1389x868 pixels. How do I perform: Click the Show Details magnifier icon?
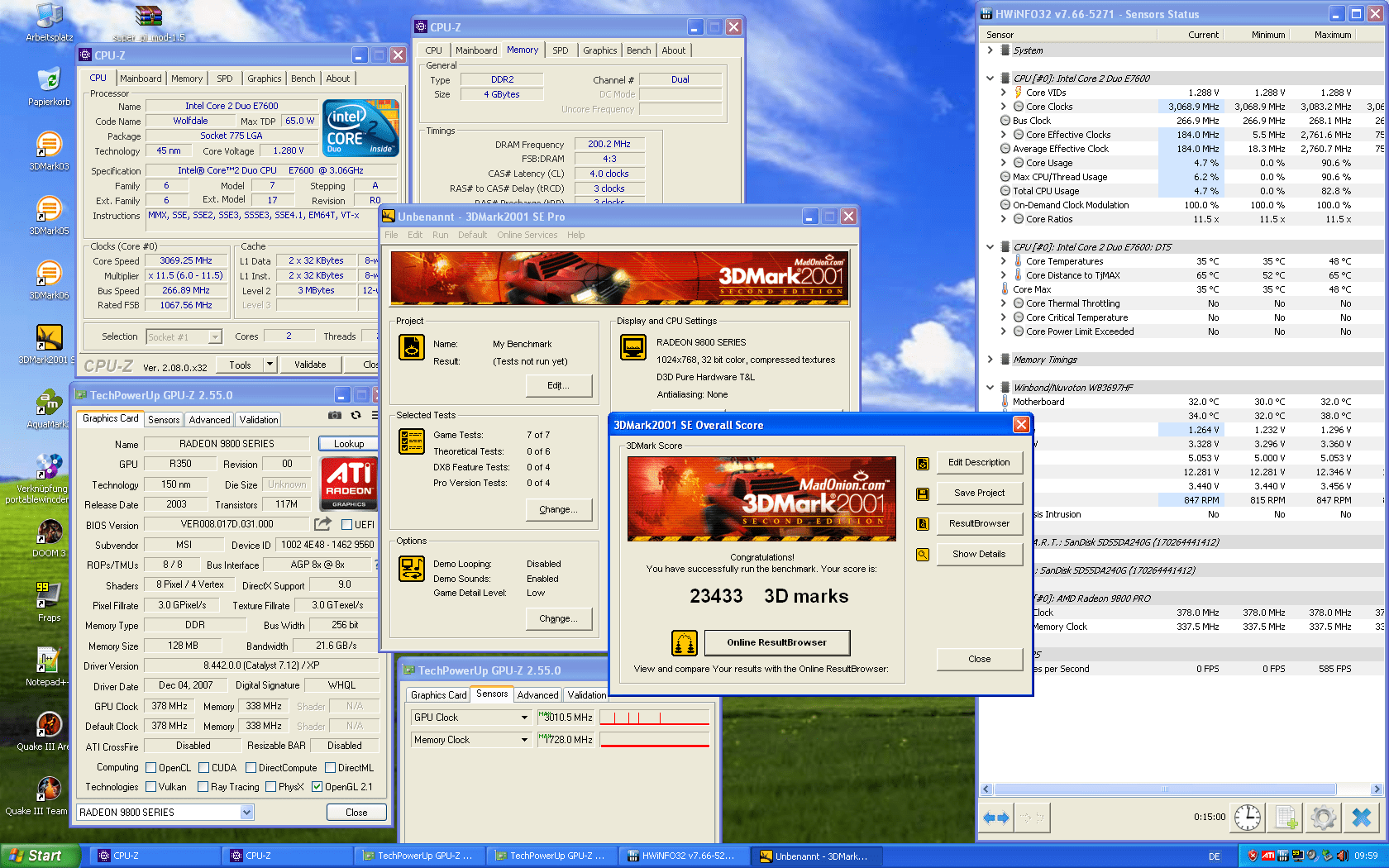[923, 554]
